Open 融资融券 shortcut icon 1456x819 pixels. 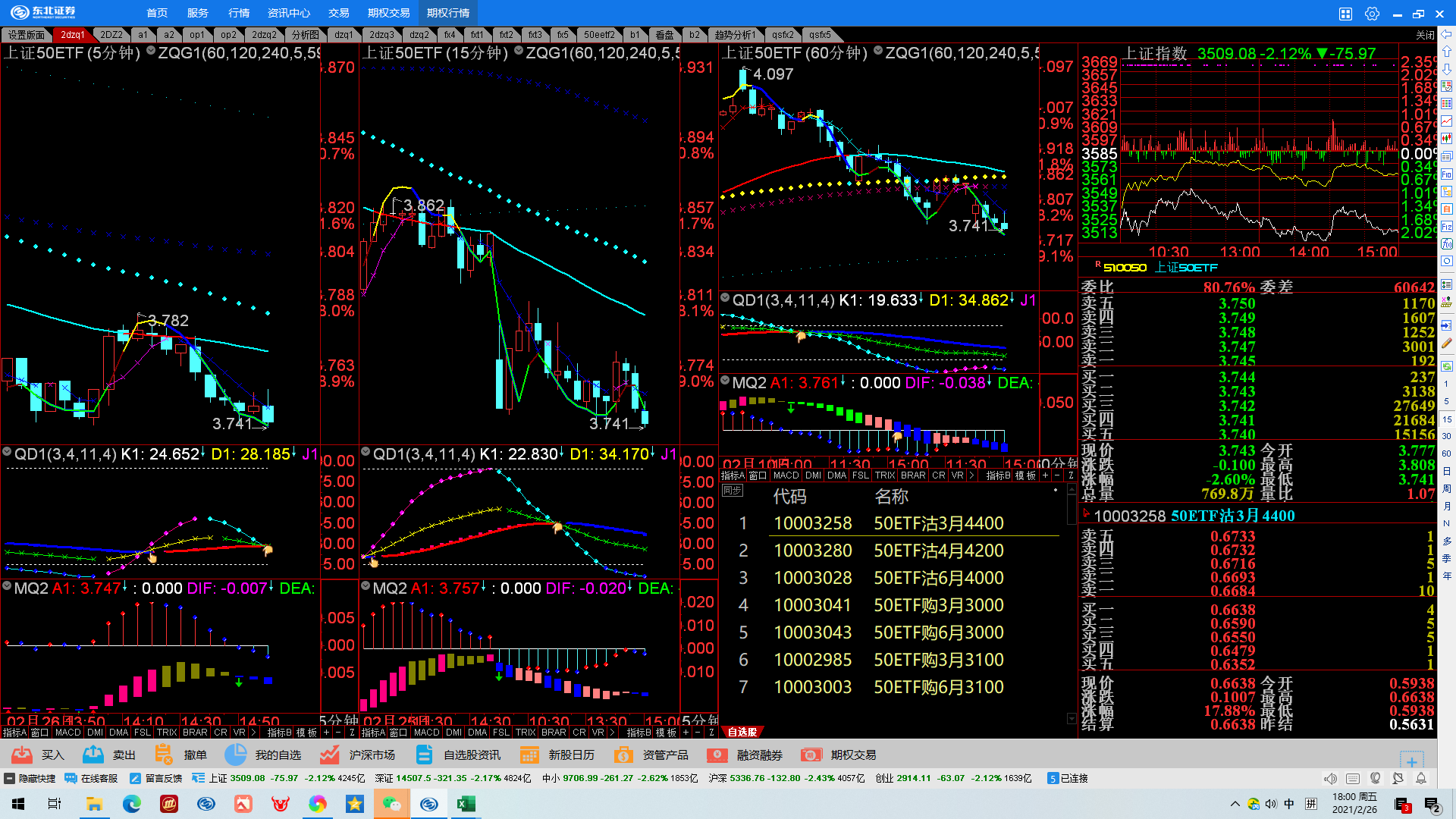pos(717,755)
